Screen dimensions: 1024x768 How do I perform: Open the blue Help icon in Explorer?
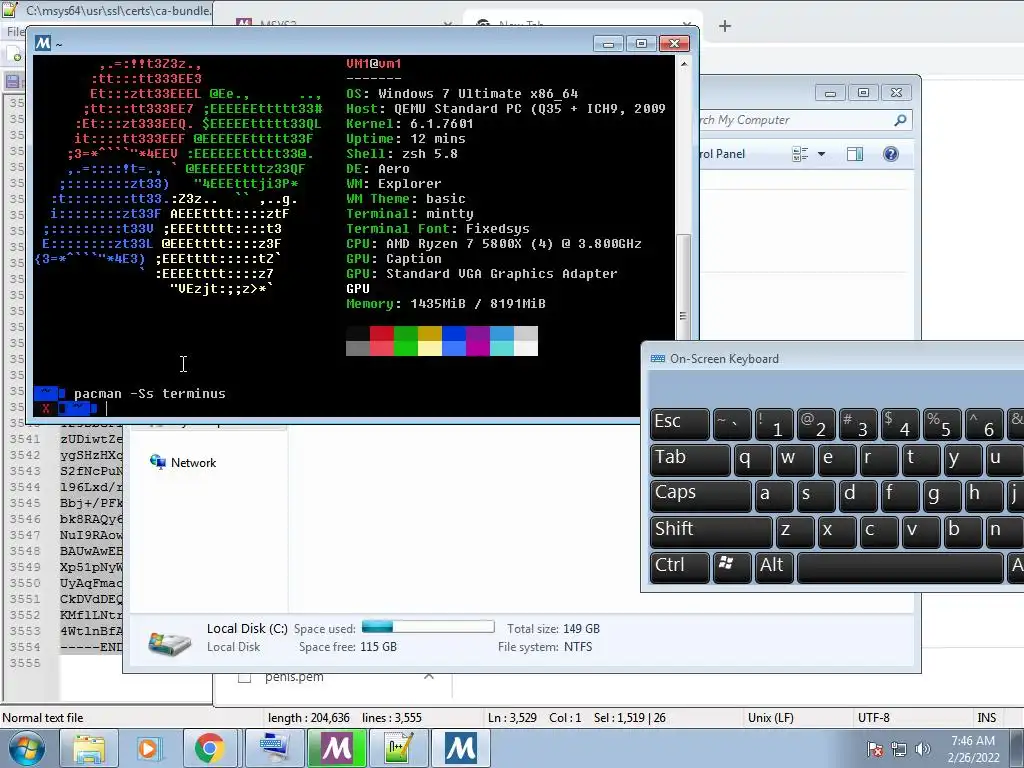click(891, 154)
